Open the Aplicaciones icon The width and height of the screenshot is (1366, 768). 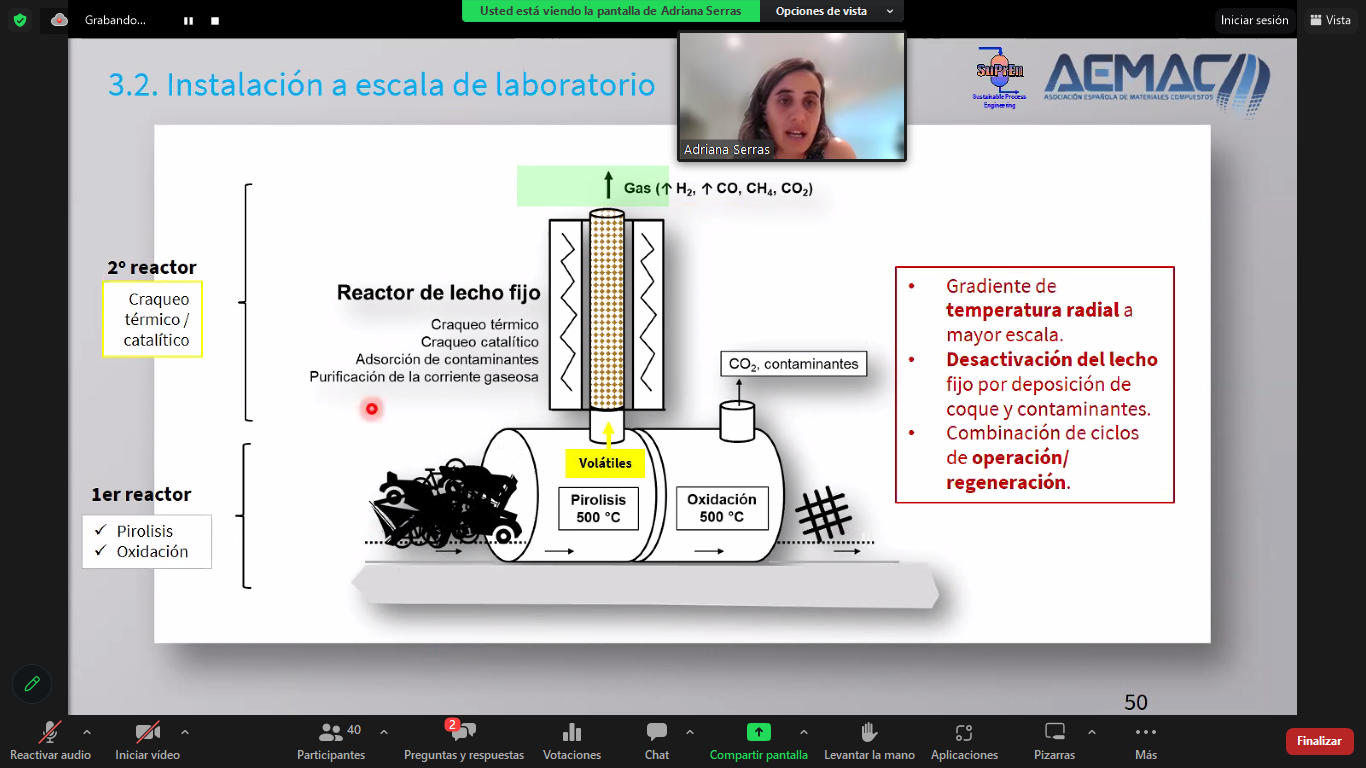point(964,733)
